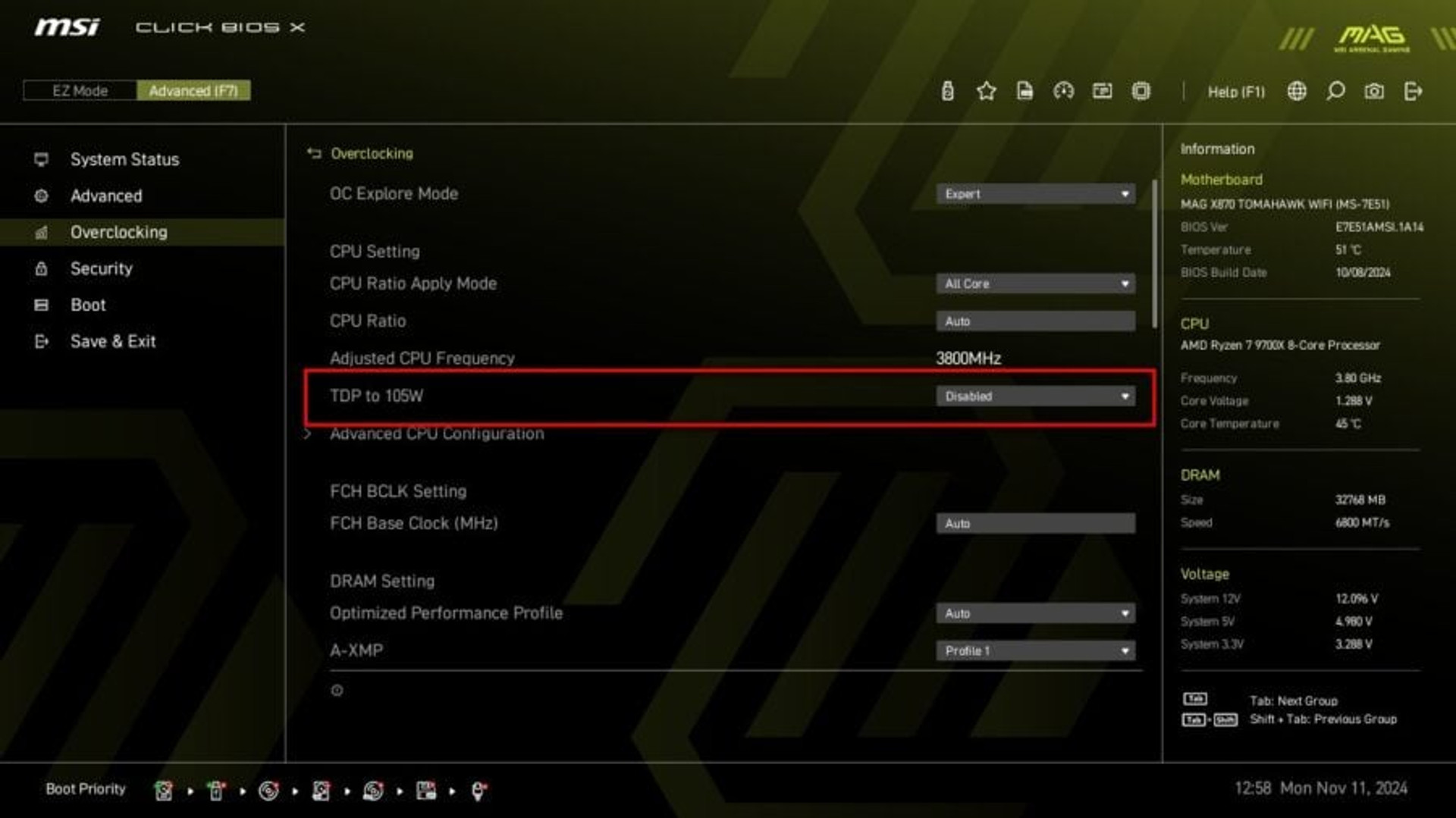Click the FCH BCLK Setting heading
Viewport: 1456px width, 818px height.
click(x=398, y=491)
